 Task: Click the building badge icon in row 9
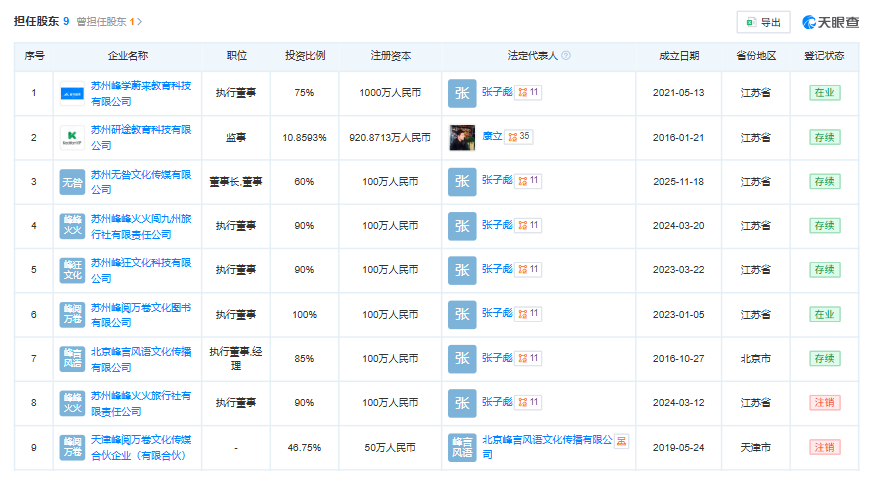click(x=620, y=440)
